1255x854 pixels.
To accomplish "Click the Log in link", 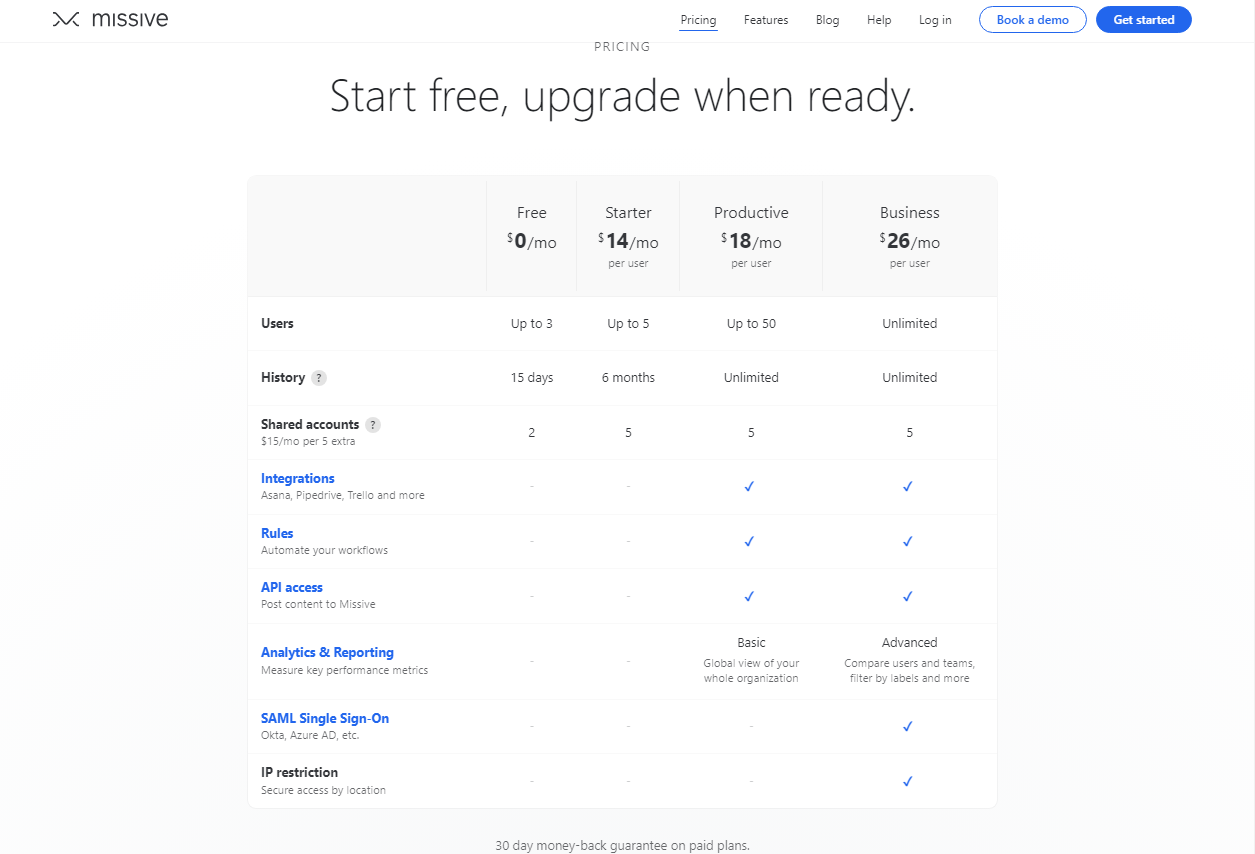I will [935, 20].
